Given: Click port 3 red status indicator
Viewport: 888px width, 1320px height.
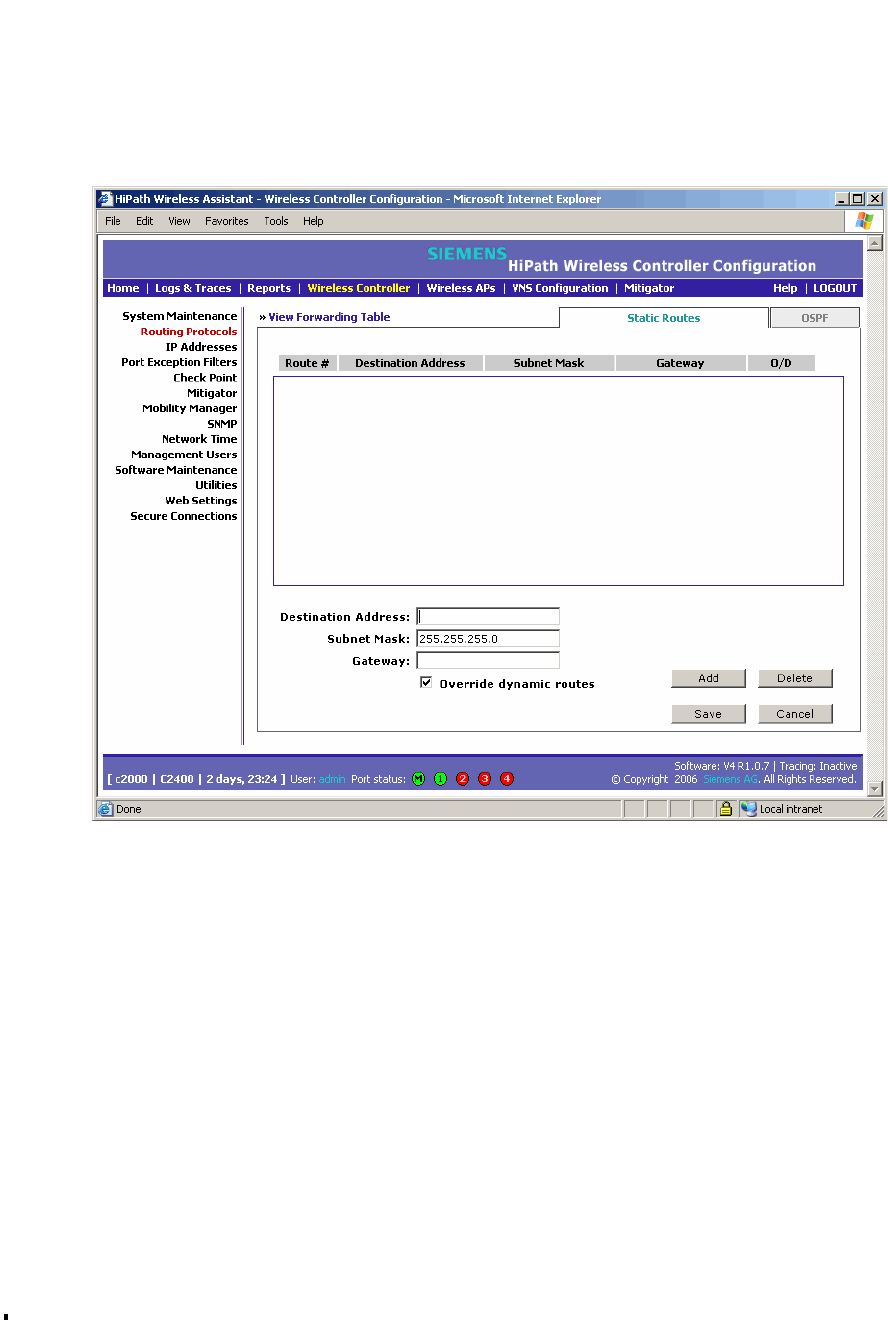Looking at the screenshot, I should pos(484,779).
